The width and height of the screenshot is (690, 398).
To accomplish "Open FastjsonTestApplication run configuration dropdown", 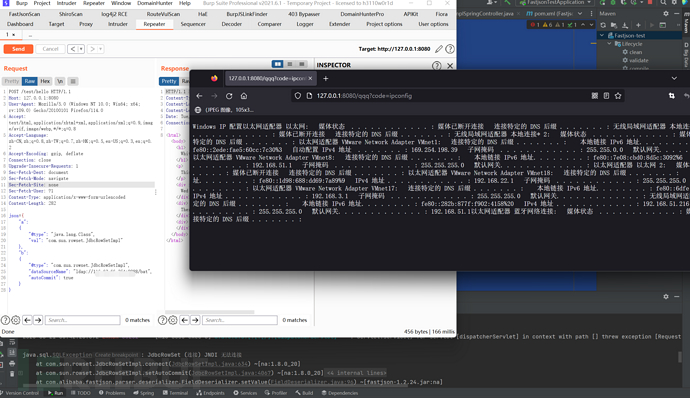I will pyautogui.click(x=555, y=2).
